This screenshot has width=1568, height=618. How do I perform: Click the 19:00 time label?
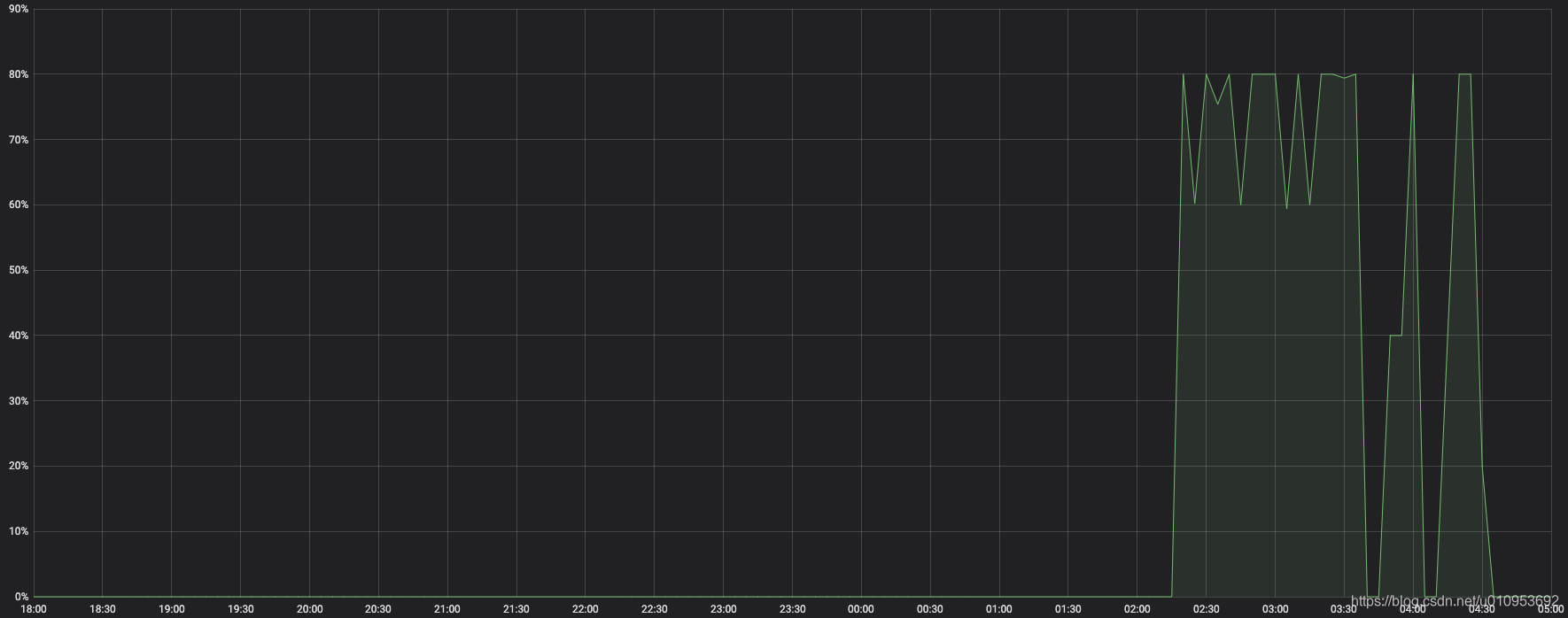click(x=172, y=609)
